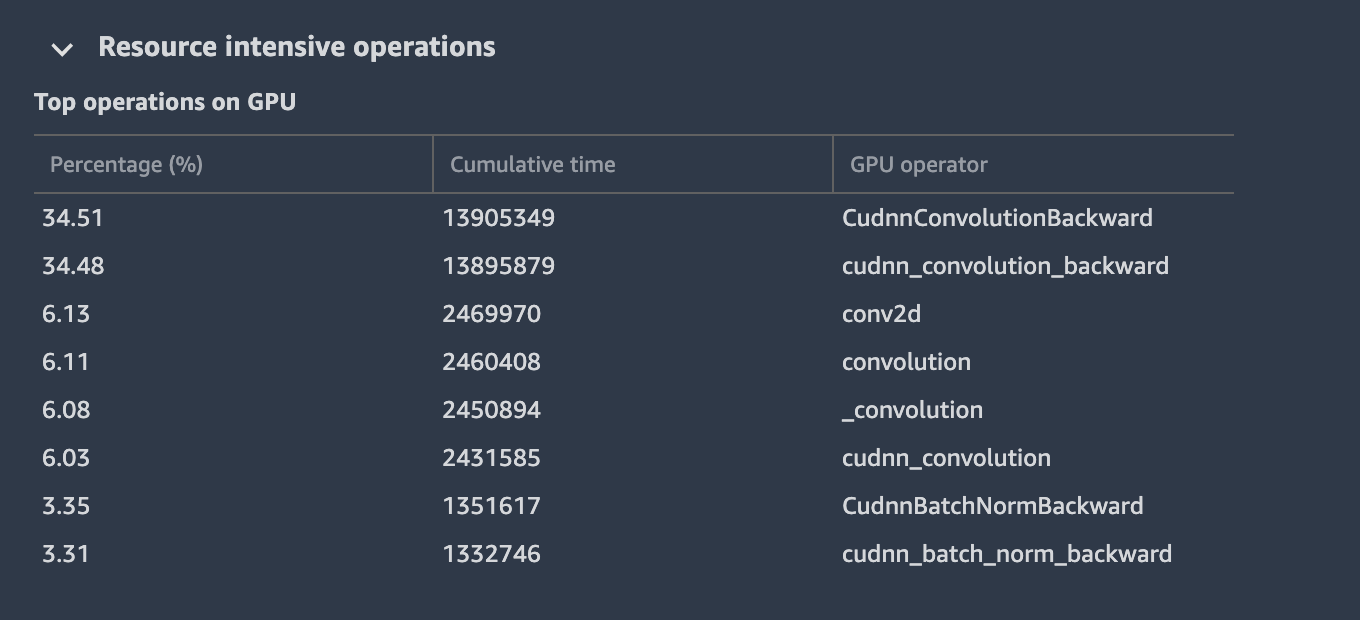Select the cudnn_convolution_backward operator cell
1360x620 pixels.
coord(1004,266)
